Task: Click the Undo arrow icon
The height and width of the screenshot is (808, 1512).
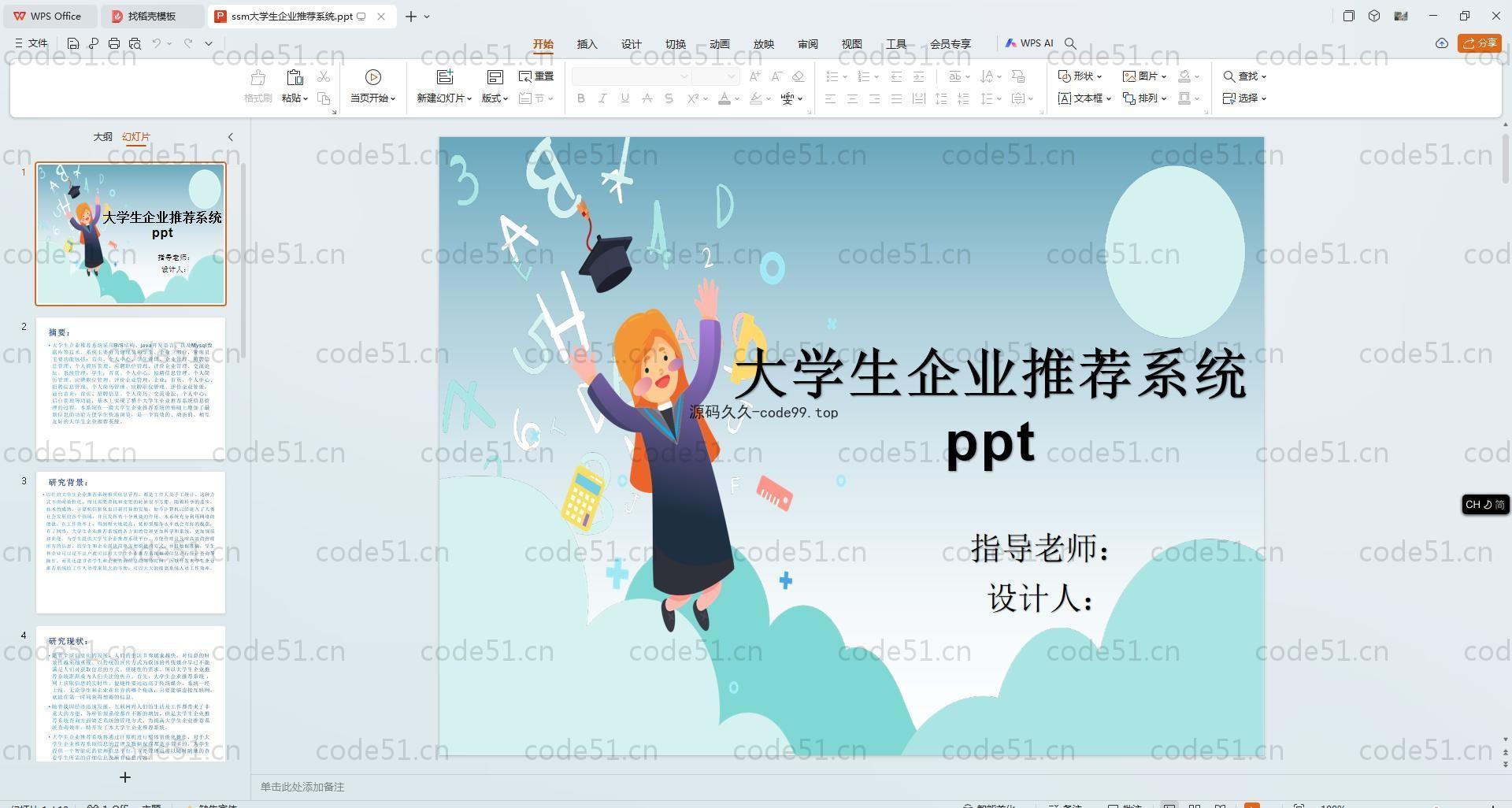Action: [x=157, y=43]
